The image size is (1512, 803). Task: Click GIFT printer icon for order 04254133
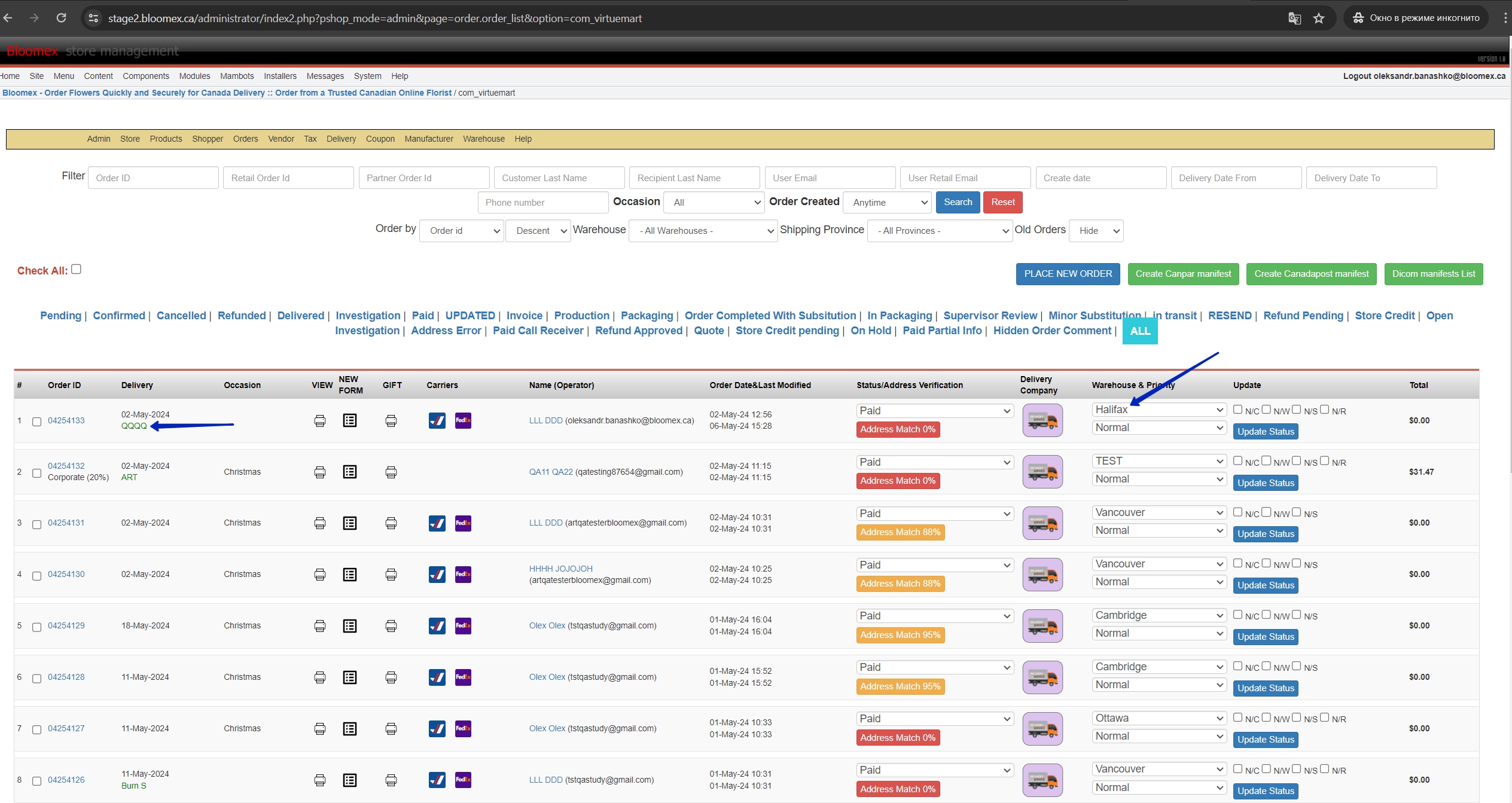pos(391,421)
